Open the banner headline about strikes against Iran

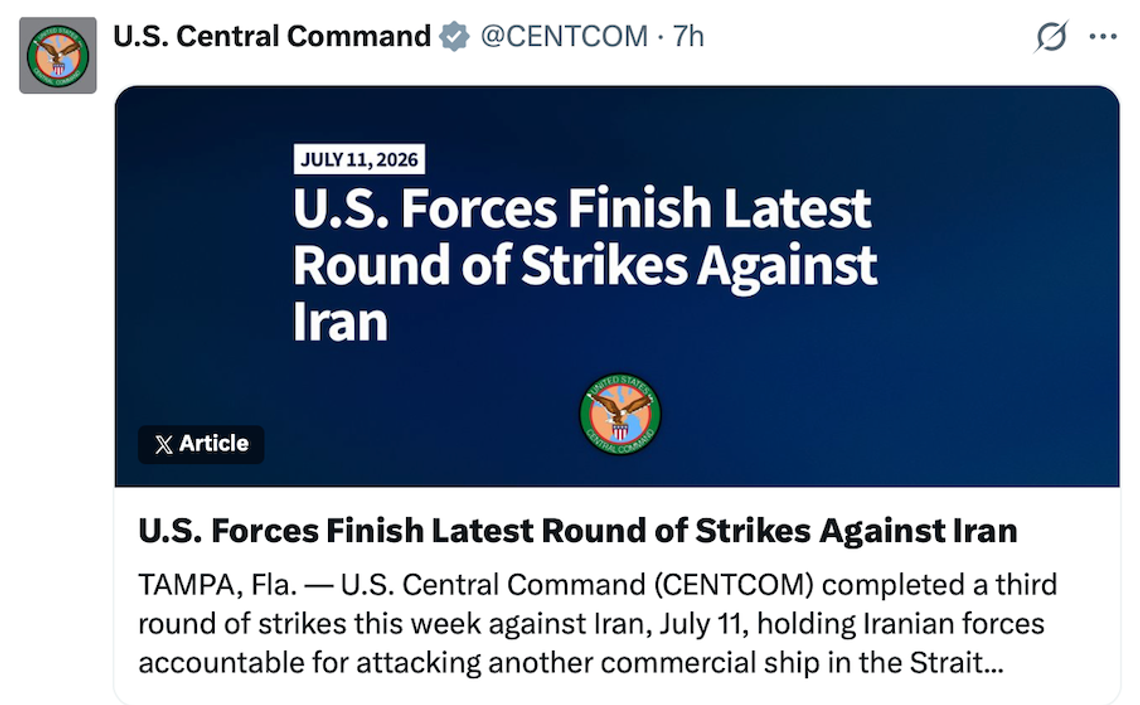[585, 265]
